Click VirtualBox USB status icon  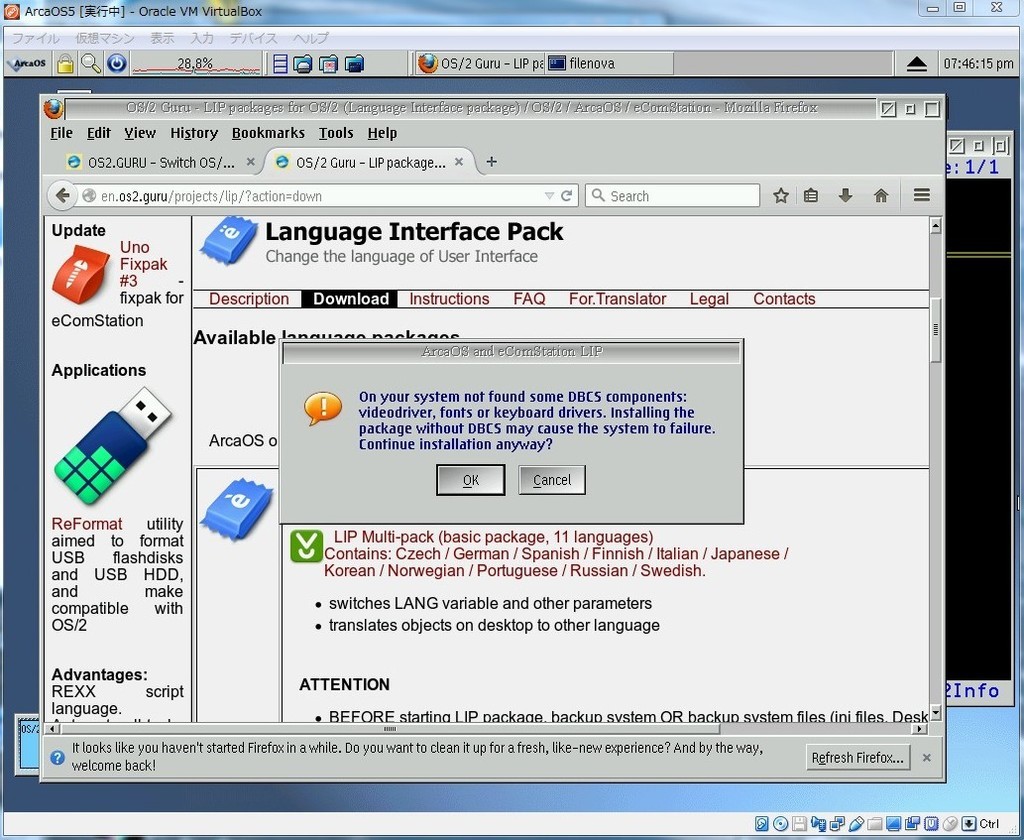(x=856, y=824)
